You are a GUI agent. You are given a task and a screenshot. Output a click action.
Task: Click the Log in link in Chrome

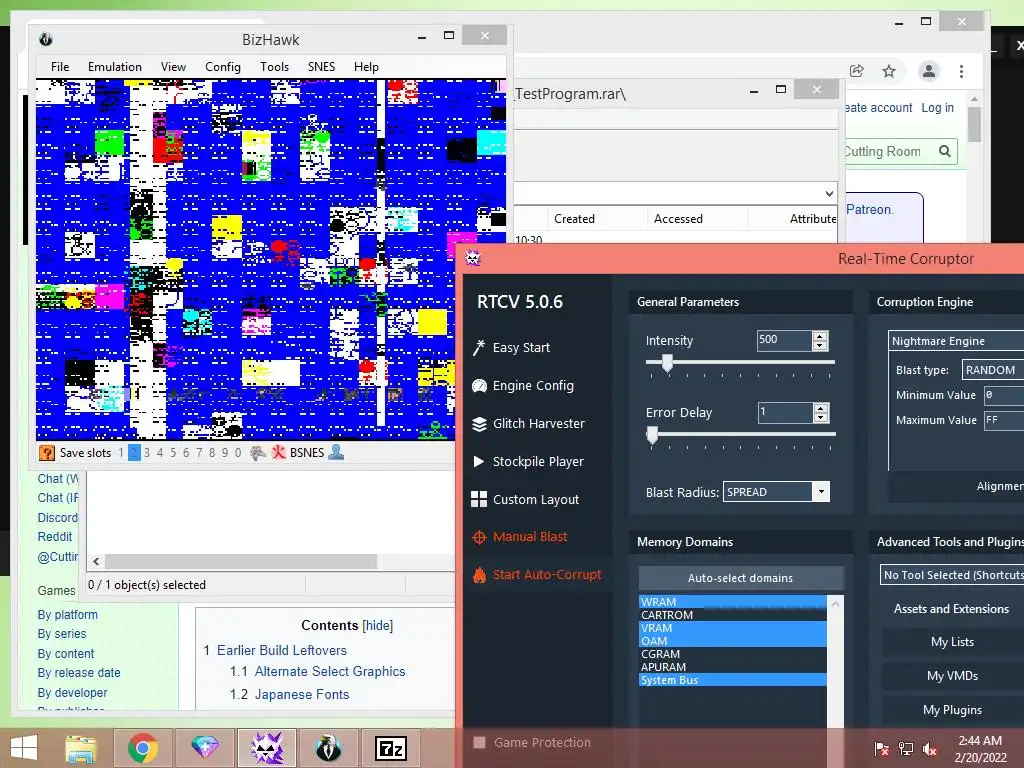(x=937, y=108)
